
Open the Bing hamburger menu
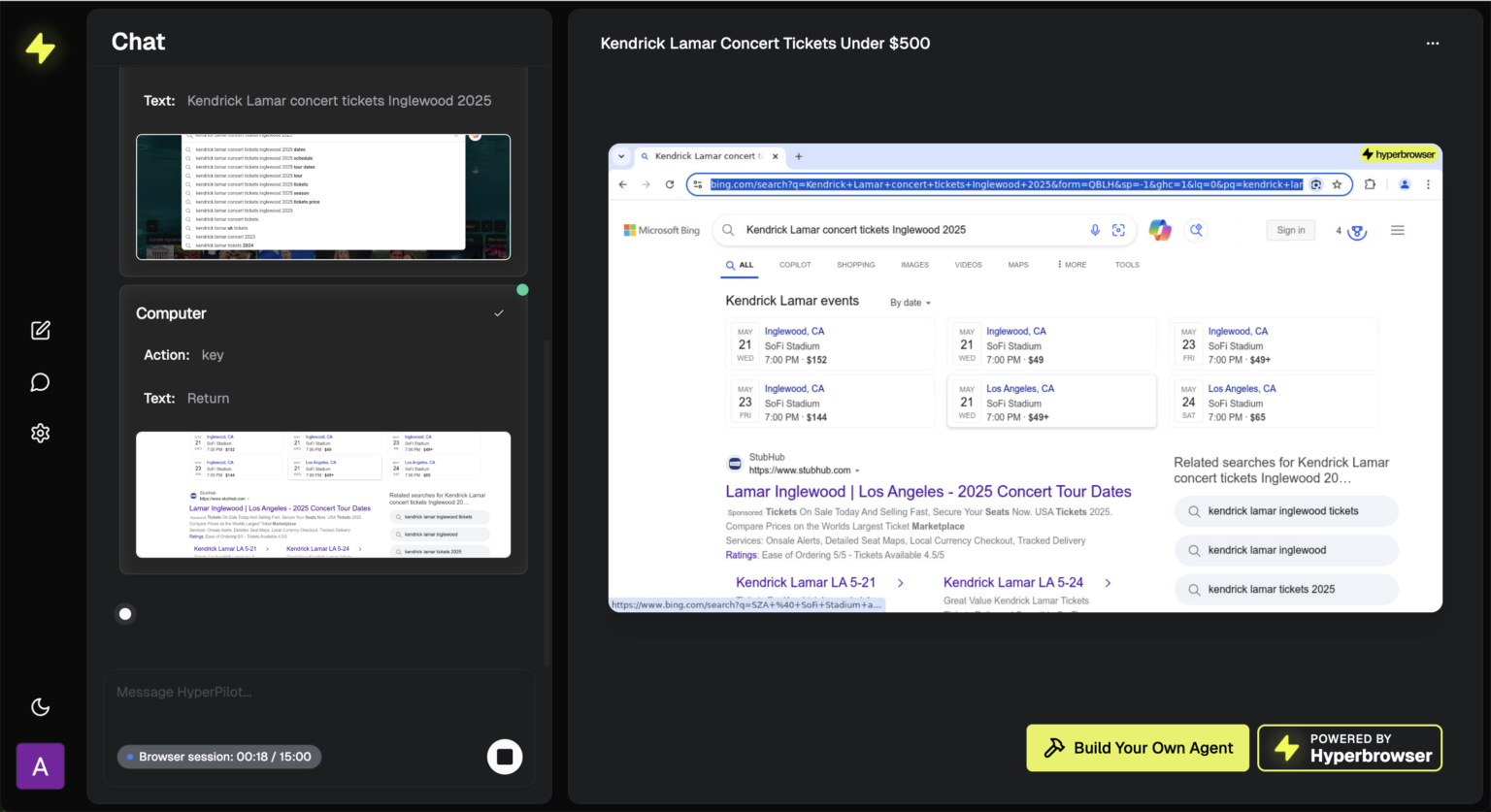(1397, 230)
